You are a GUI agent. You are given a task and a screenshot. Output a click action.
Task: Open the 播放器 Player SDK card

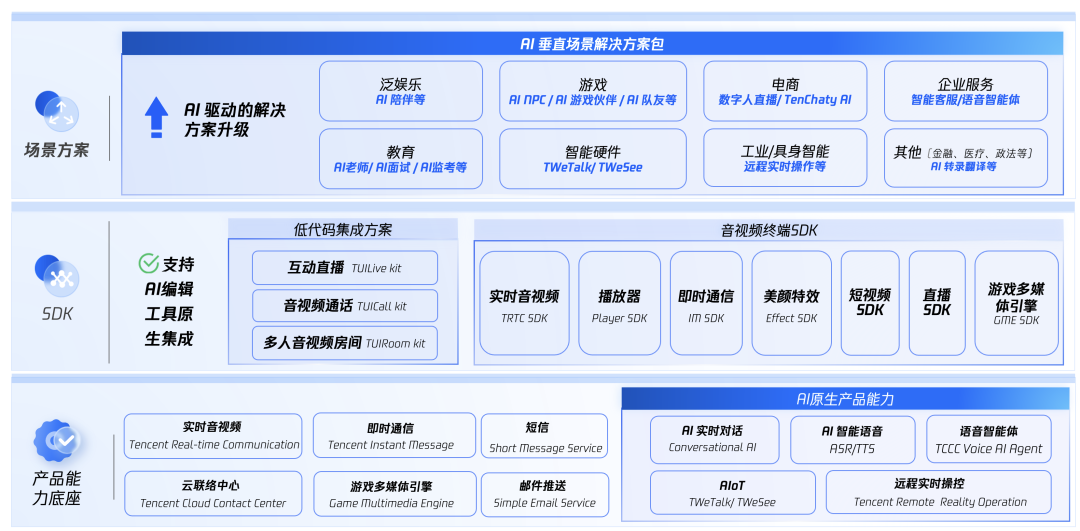coord(619,303)
